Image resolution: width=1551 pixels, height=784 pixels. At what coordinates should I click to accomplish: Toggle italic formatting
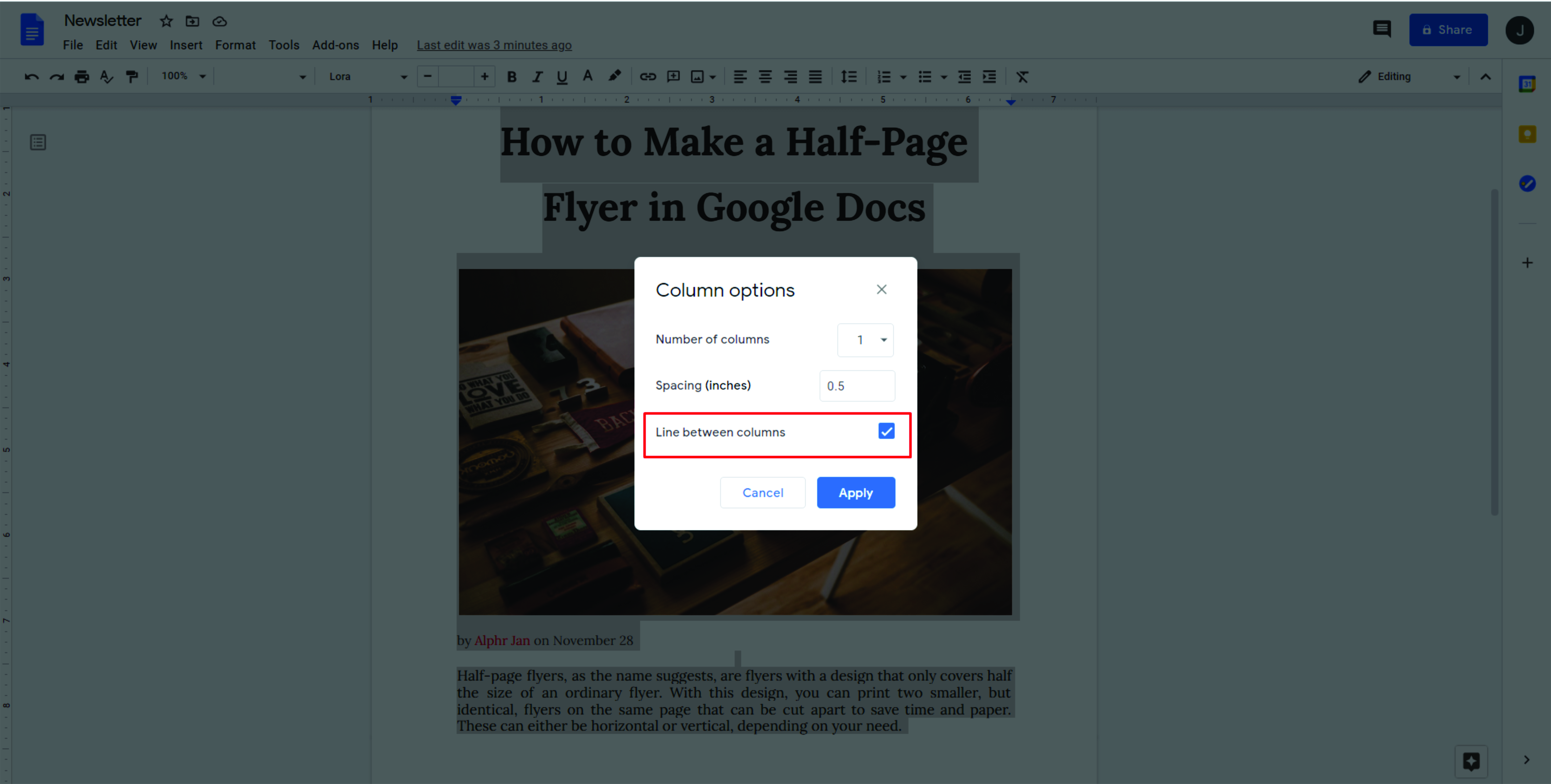click(537, 76)
